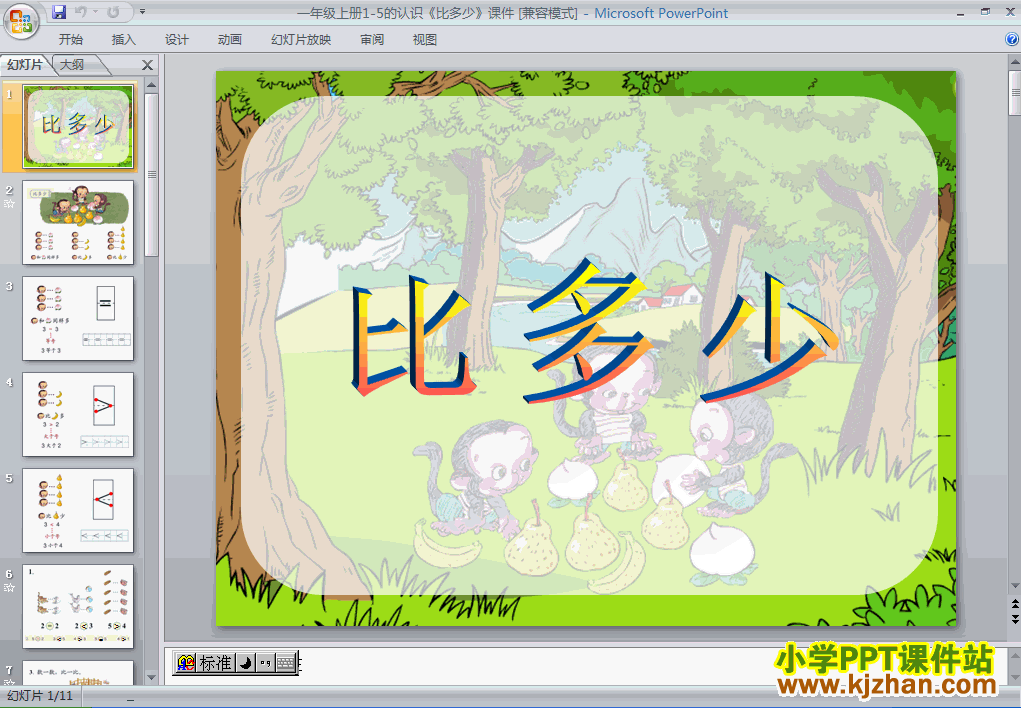Screen dimensions: 1021x708
Task: Click 幻灯片 1/11 status bar indicator
Action: coord(40,696)
